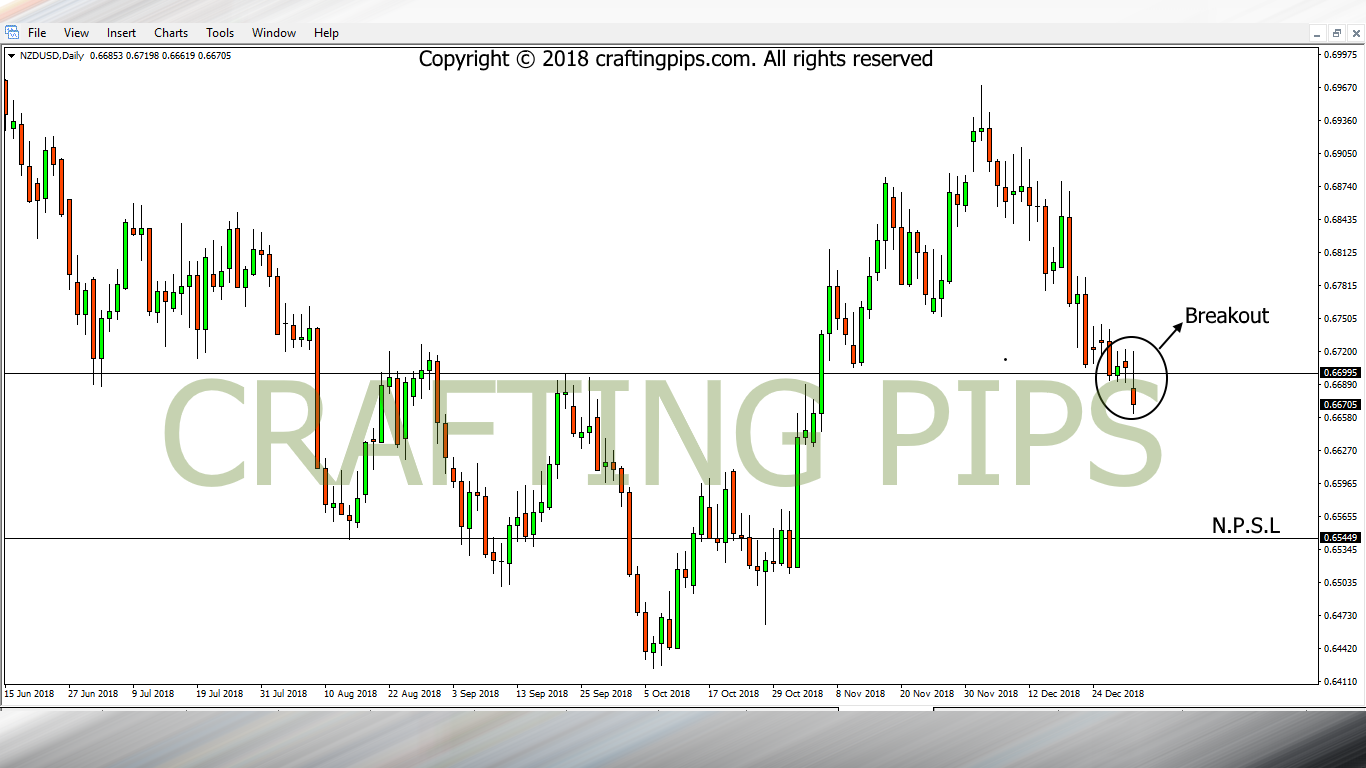Click the NZDUSD,Daily chart title text
The height and width of the screenshot is (768, 1366).
(52, 56)
